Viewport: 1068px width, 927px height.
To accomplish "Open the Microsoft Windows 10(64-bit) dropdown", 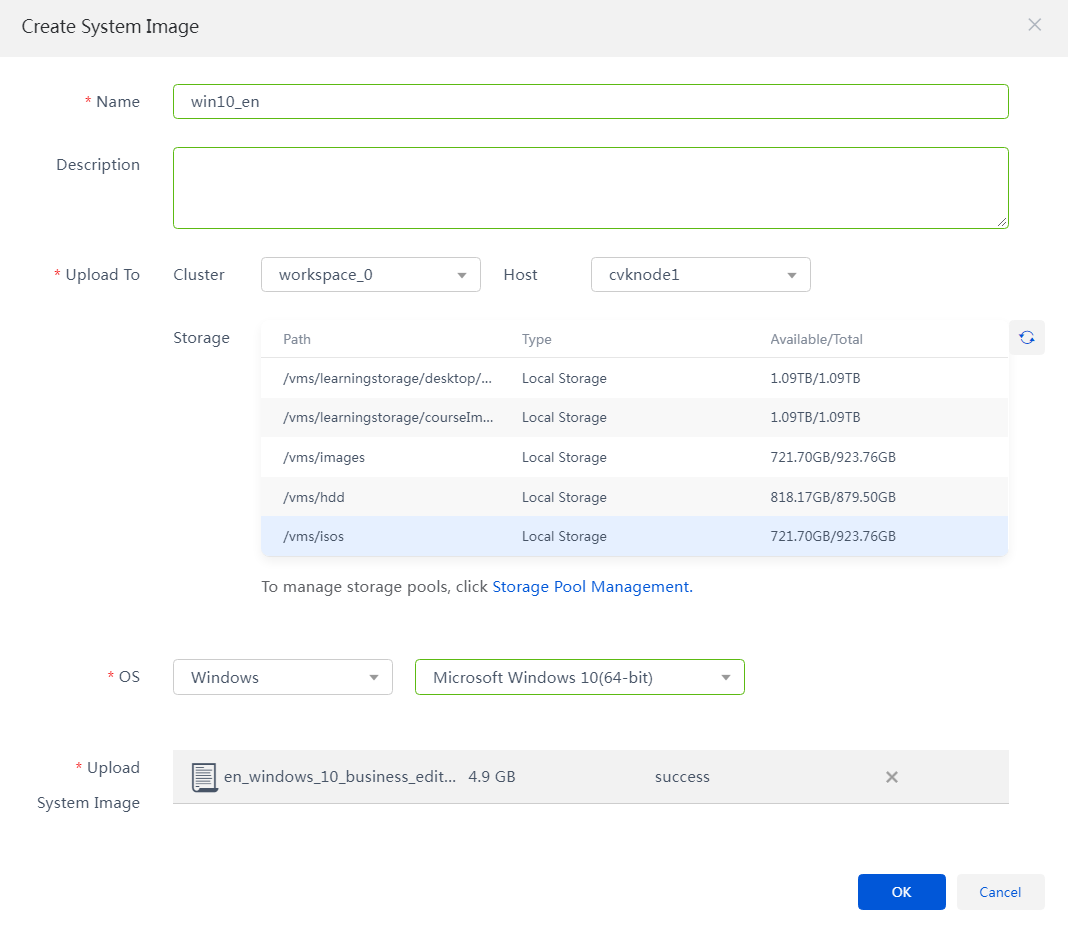I will coord(580,677).
